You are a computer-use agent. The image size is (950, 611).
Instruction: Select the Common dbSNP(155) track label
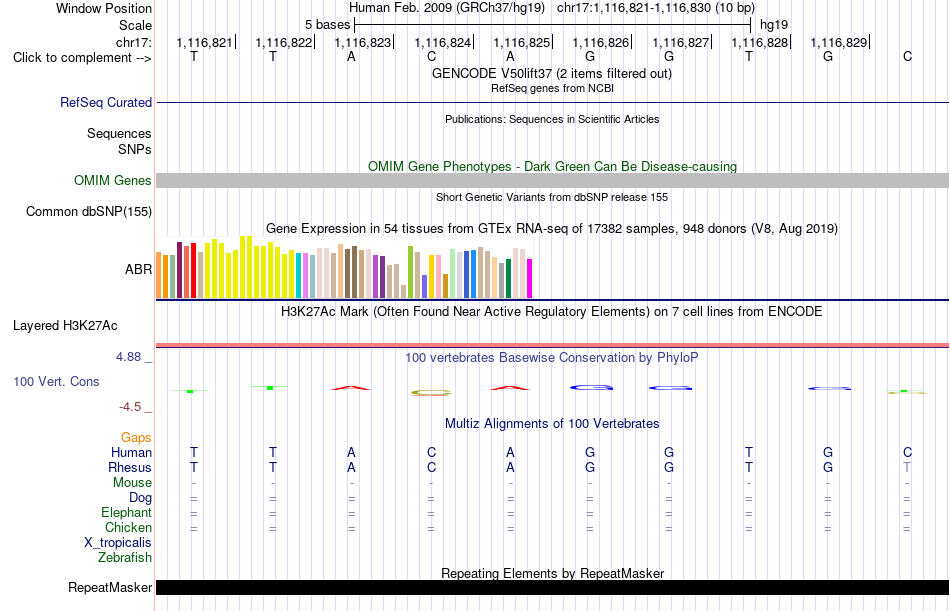point(89,212)
